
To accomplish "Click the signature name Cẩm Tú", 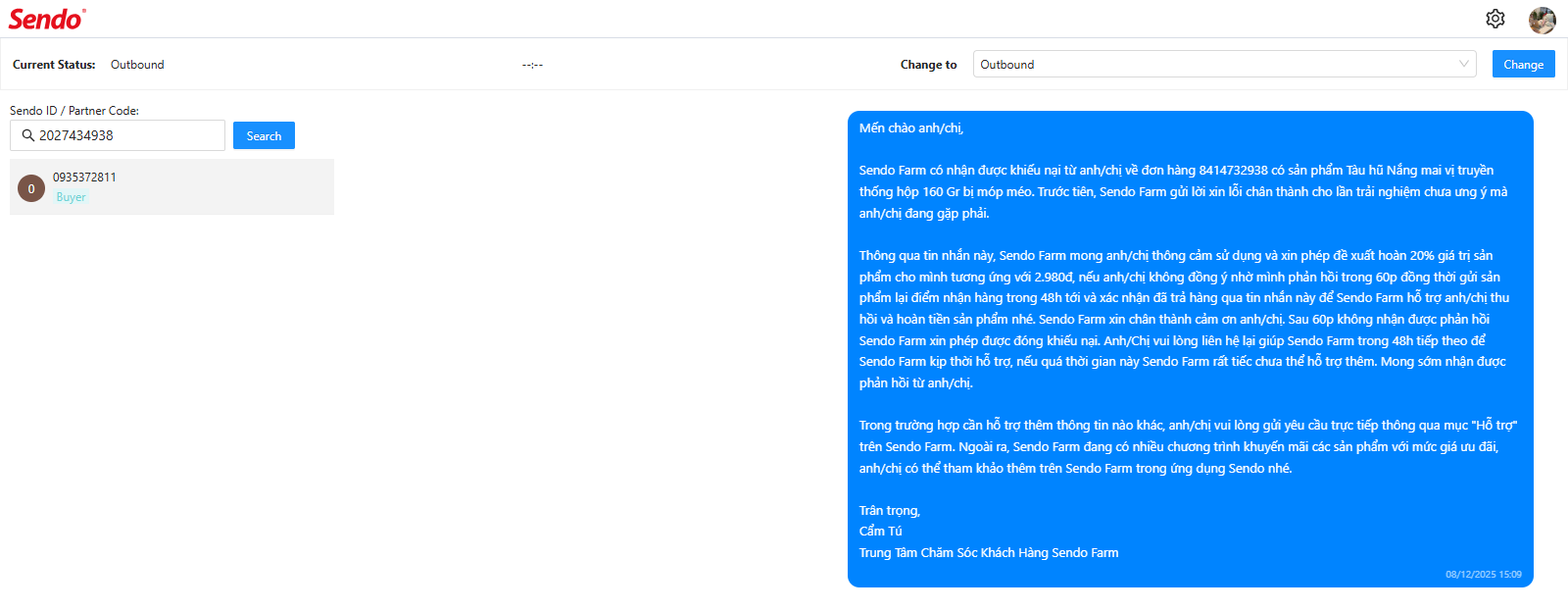I will point(880,532).
